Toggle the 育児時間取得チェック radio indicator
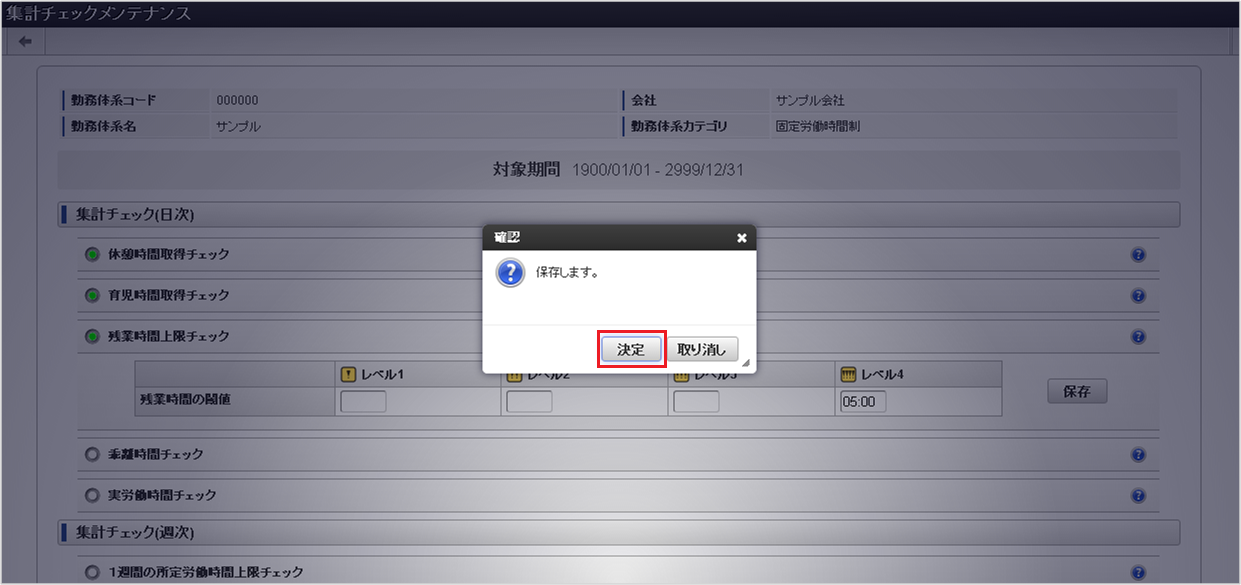 coord(92,295)
